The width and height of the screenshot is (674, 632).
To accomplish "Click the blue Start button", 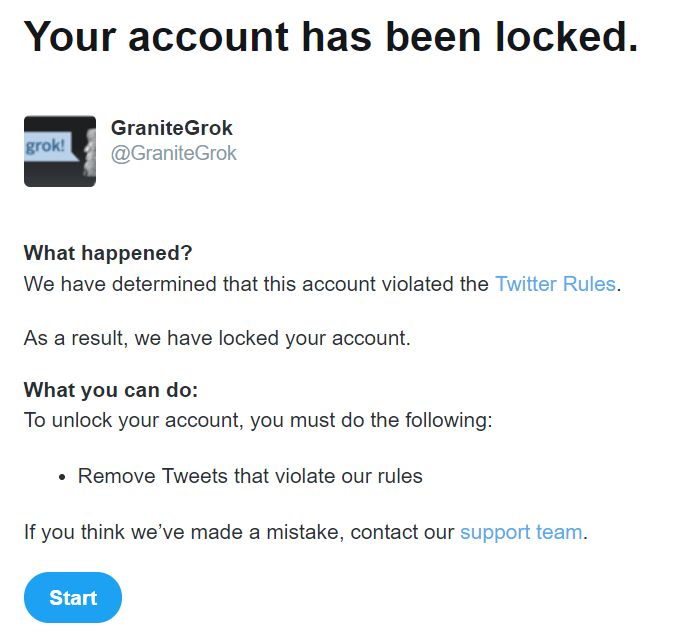I will tap(73, 598).
